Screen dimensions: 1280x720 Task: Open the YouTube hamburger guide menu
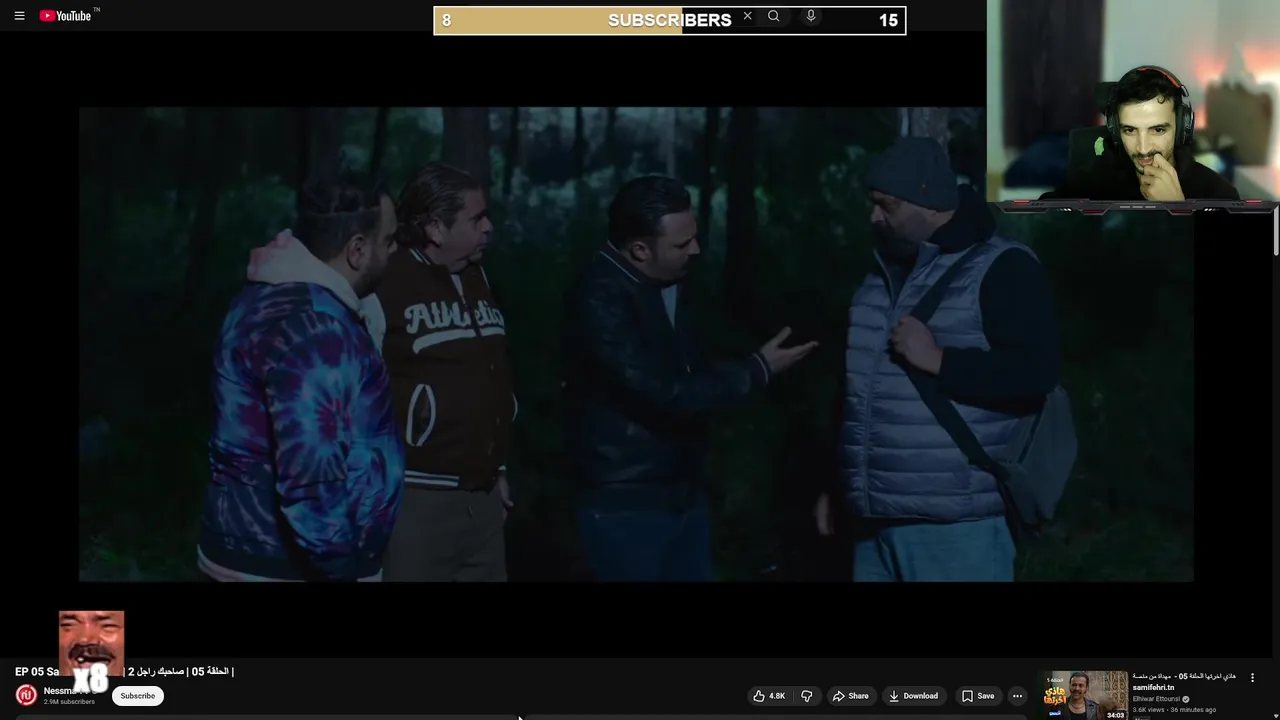click(x=19, y=16)
